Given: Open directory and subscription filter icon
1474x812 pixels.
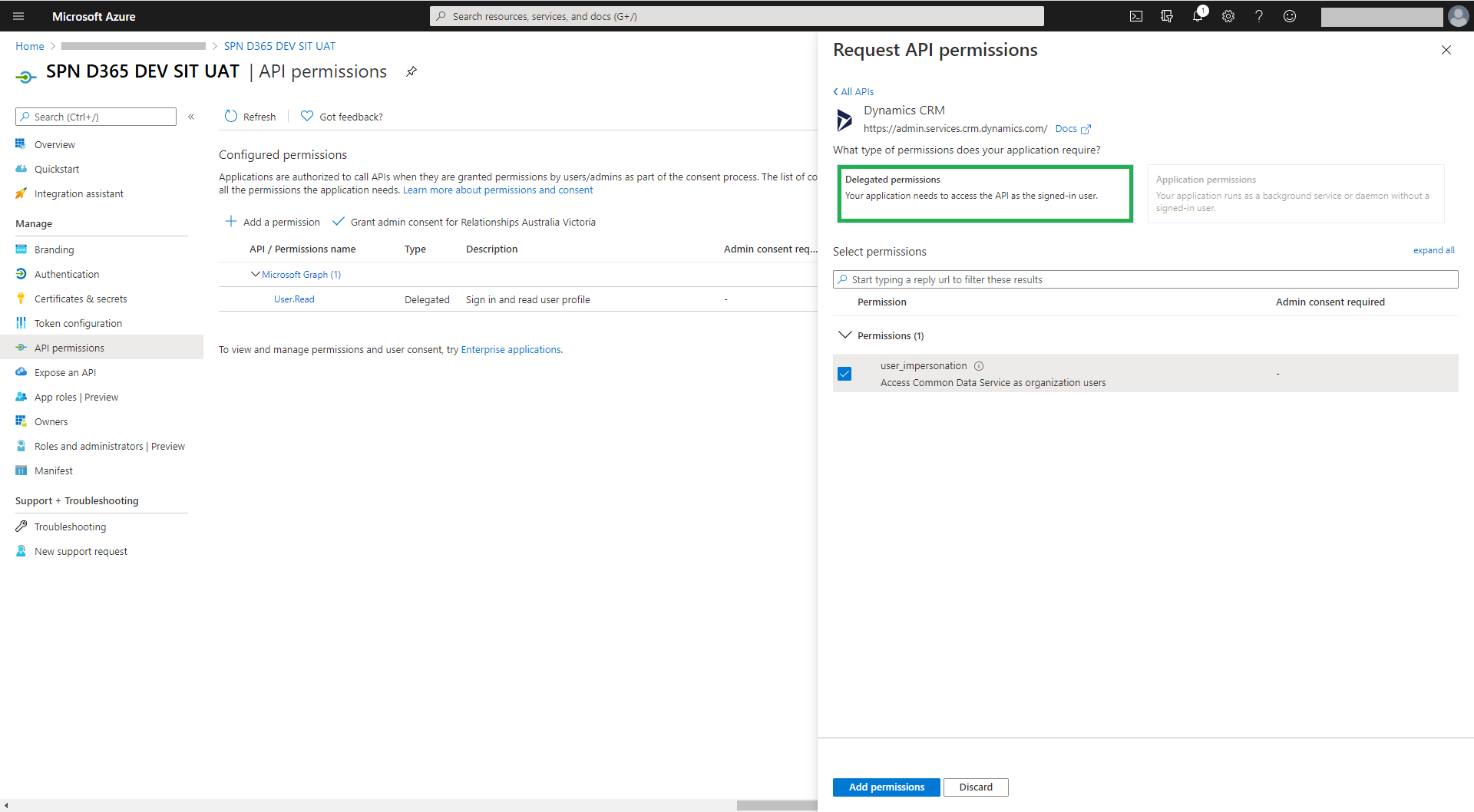Looking at the screenshot, I should click(x=1167, y=16).
